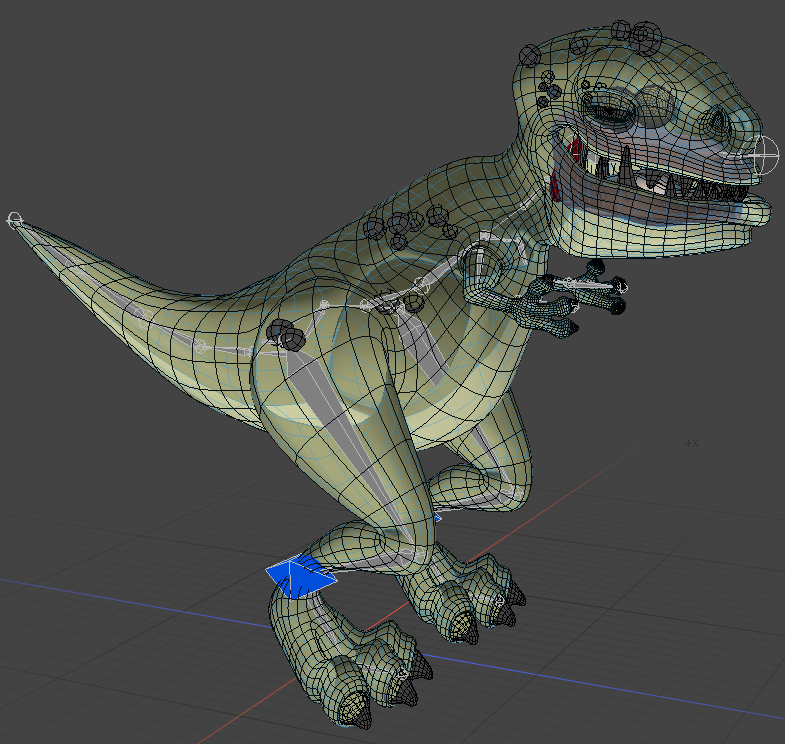Click the crosshair circle control at the snout

pyautogui.click(x=765, y=154)
